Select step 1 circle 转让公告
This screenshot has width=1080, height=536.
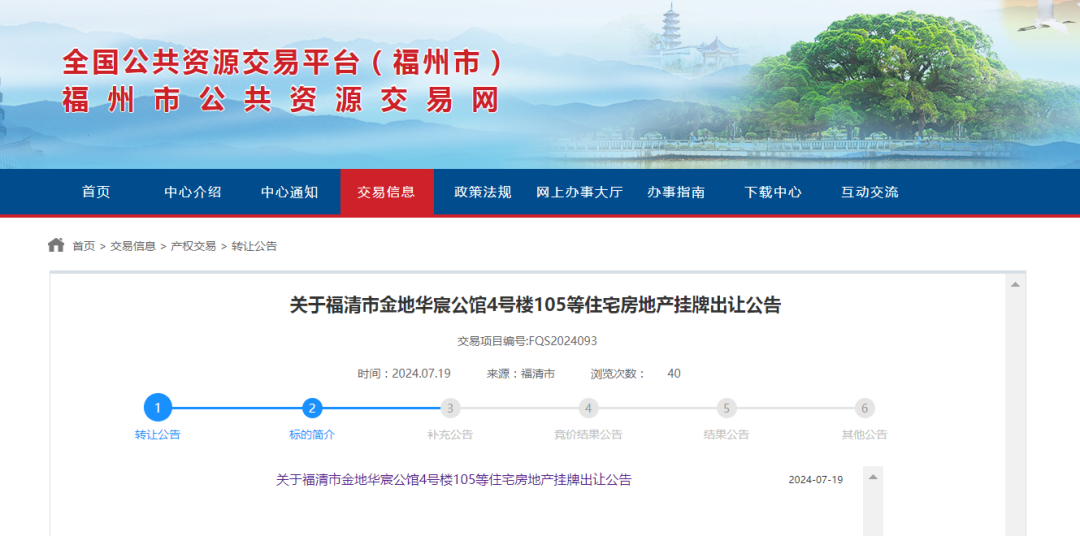[x=158, y=408]
